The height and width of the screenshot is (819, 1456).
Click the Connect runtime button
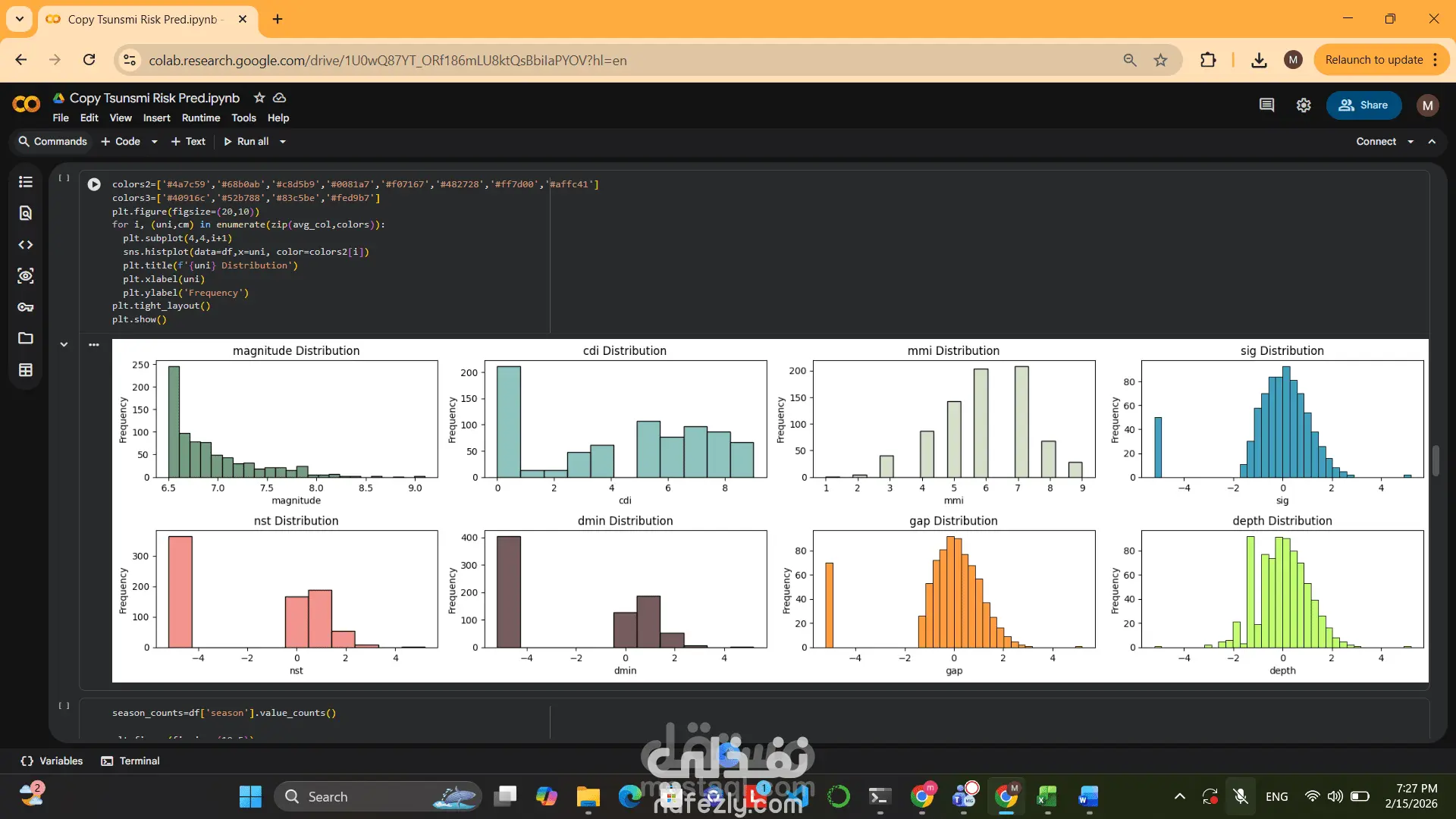coord(1376,142)
